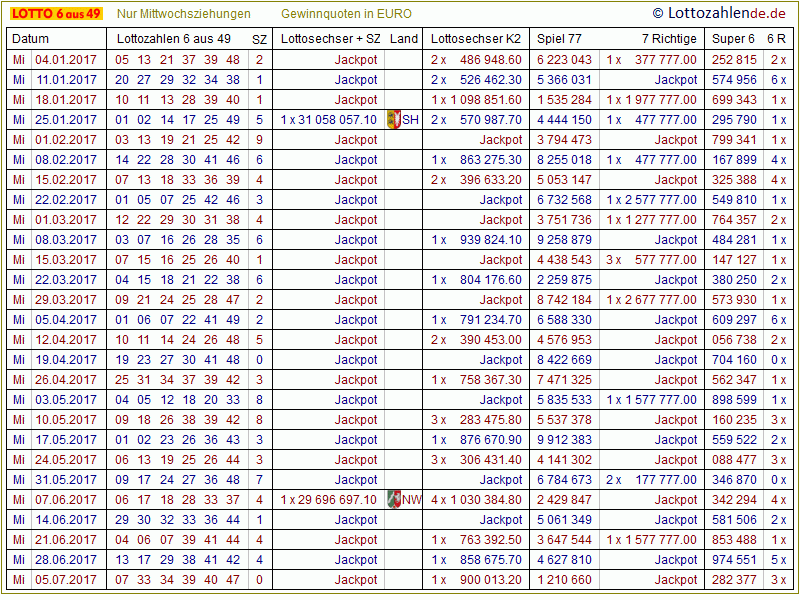Select the date 25.01.2017 row
This screenshot has width=800, height=600.
pyautogui.click(x=66, y=120)
